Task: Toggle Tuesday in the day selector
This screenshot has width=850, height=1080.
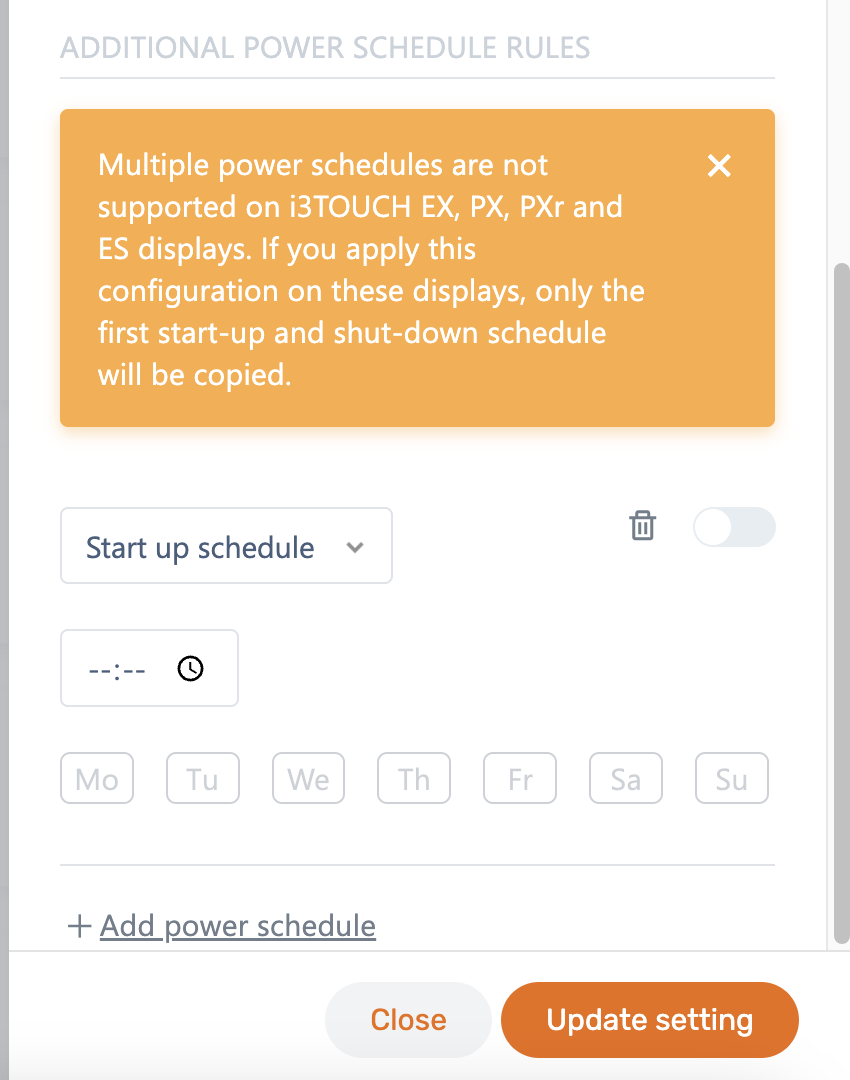Action: pos(203,779)
